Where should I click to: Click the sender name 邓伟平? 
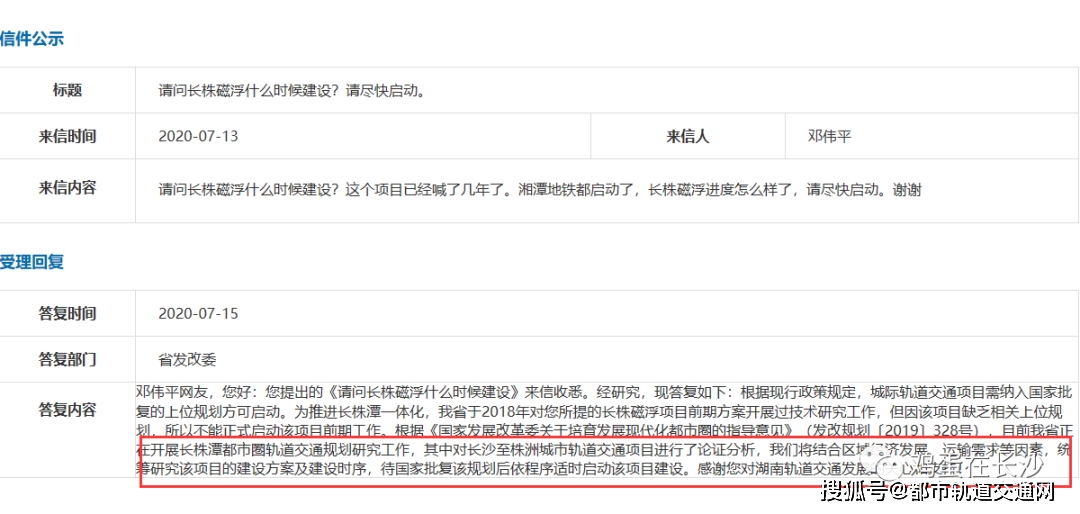(830, 136)
